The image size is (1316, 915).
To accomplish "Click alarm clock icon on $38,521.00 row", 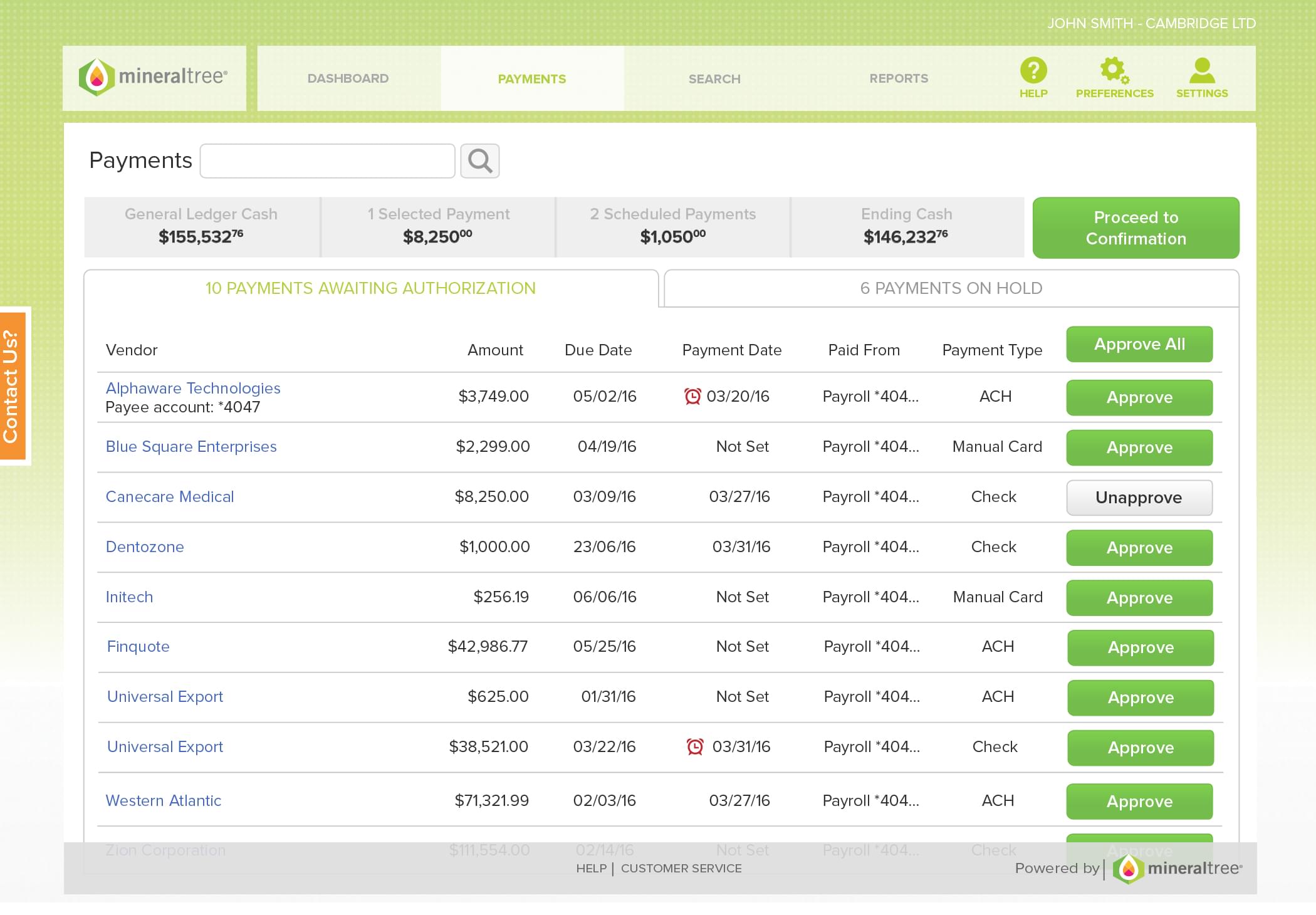I will (695, 746).
